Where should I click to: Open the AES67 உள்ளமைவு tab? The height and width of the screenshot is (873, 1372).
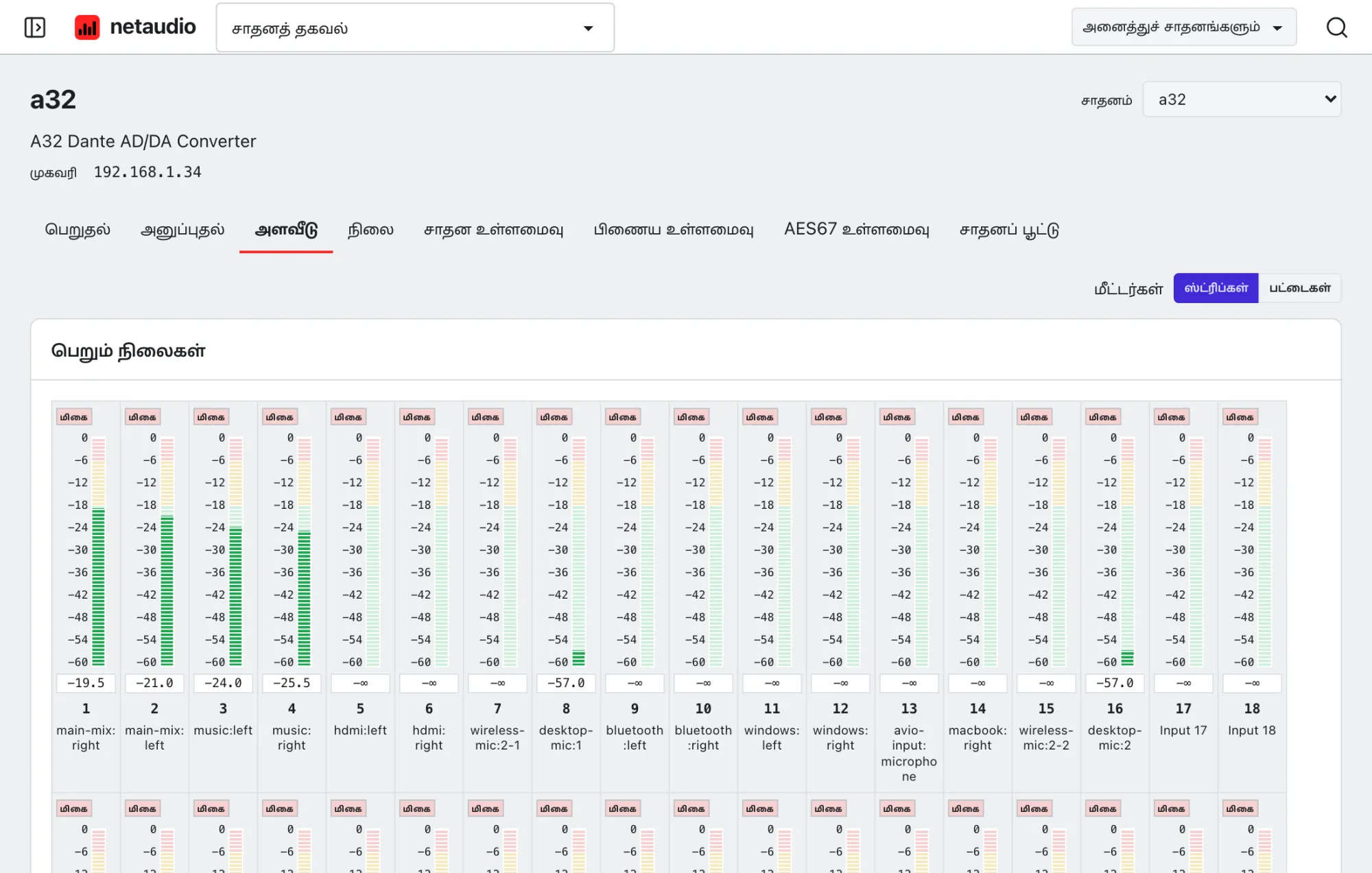pyautogui.click(x=857, y=230)
